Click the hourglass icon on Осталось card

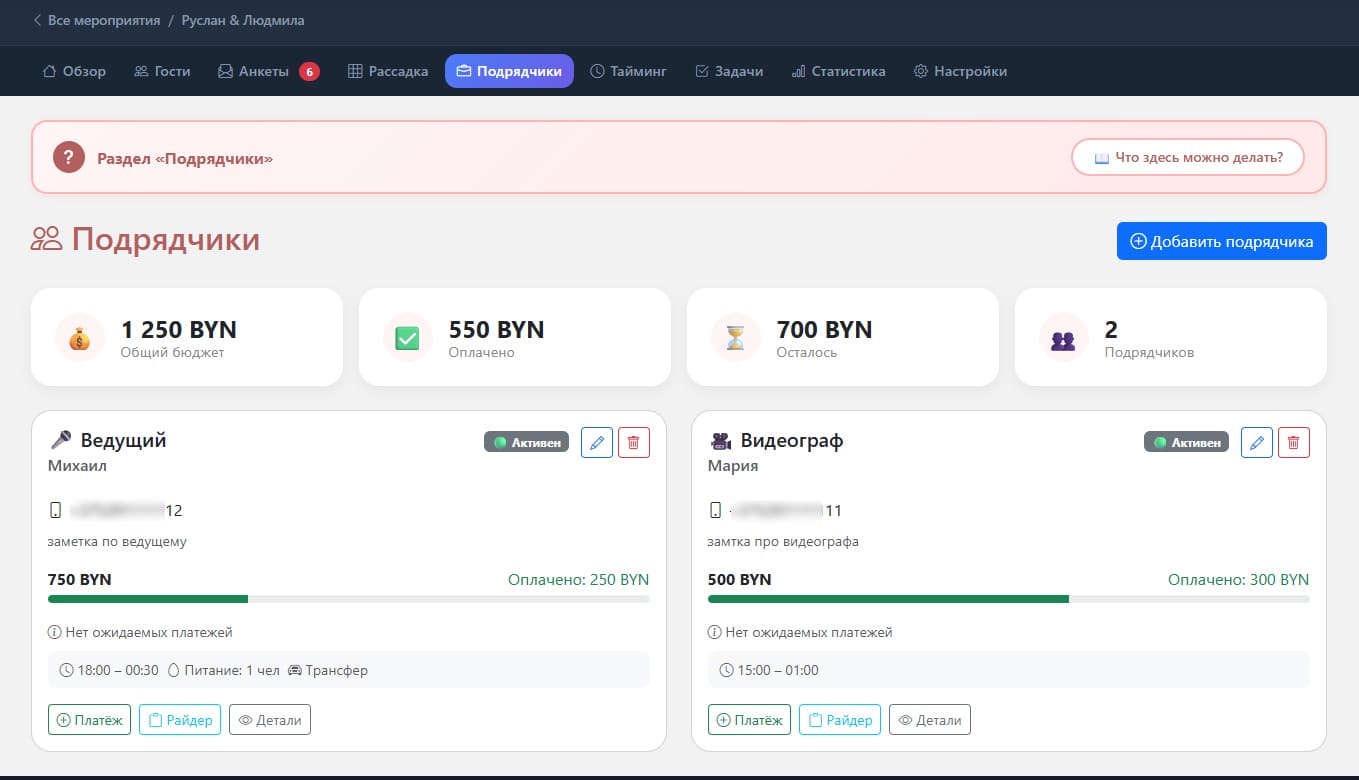coord(736,338)
